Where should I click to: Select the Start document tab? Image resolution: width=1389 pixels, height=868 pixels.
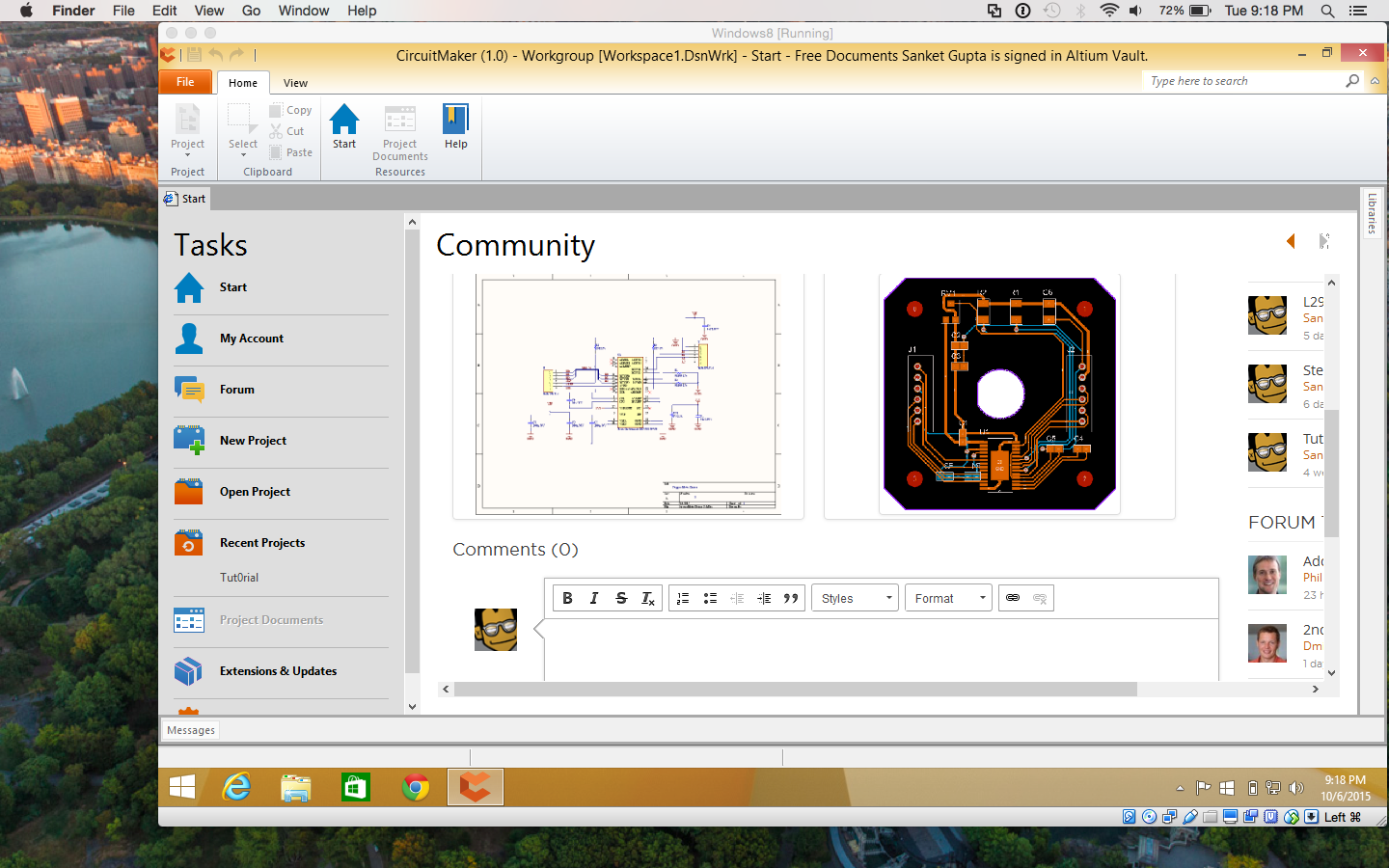coord(184,199)
